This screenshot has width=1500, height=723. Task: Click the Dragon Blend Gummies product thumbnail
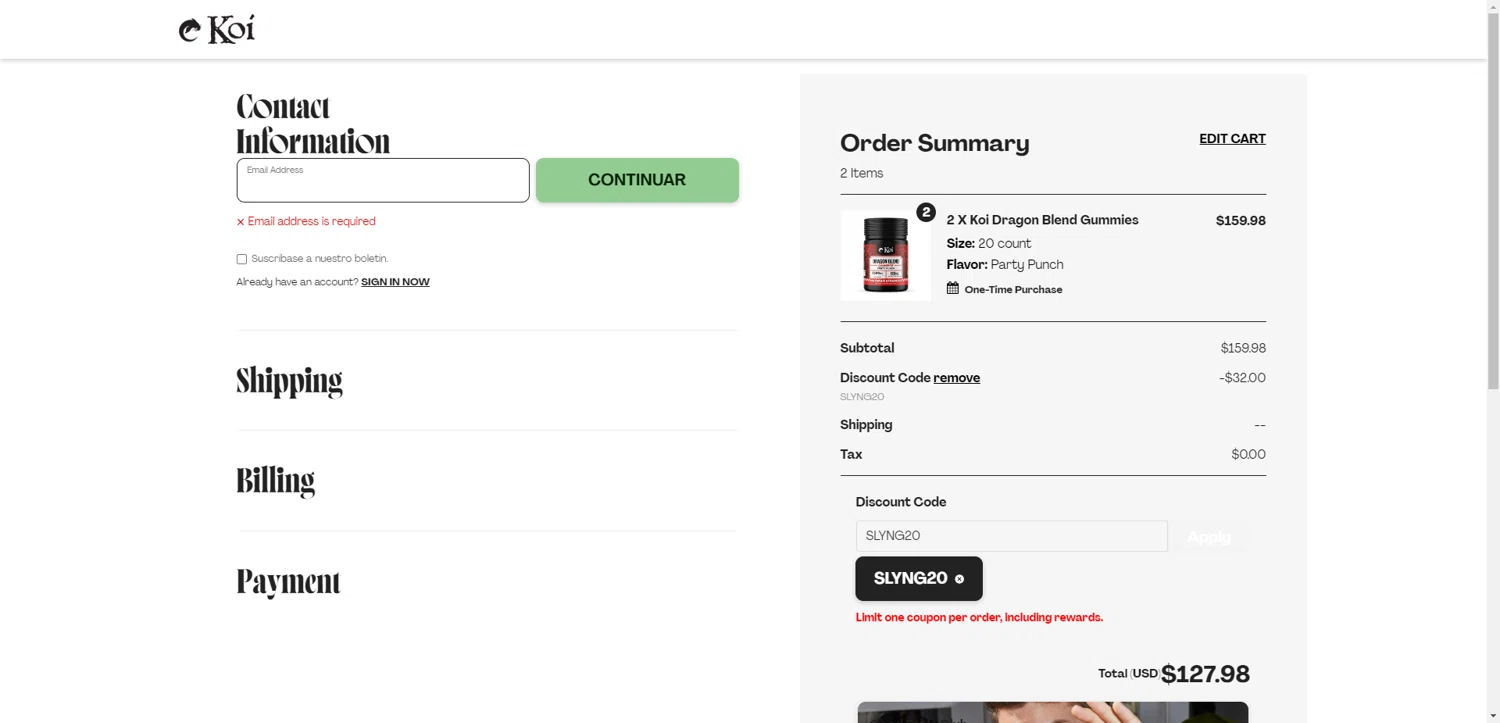(x=885, y=256)
